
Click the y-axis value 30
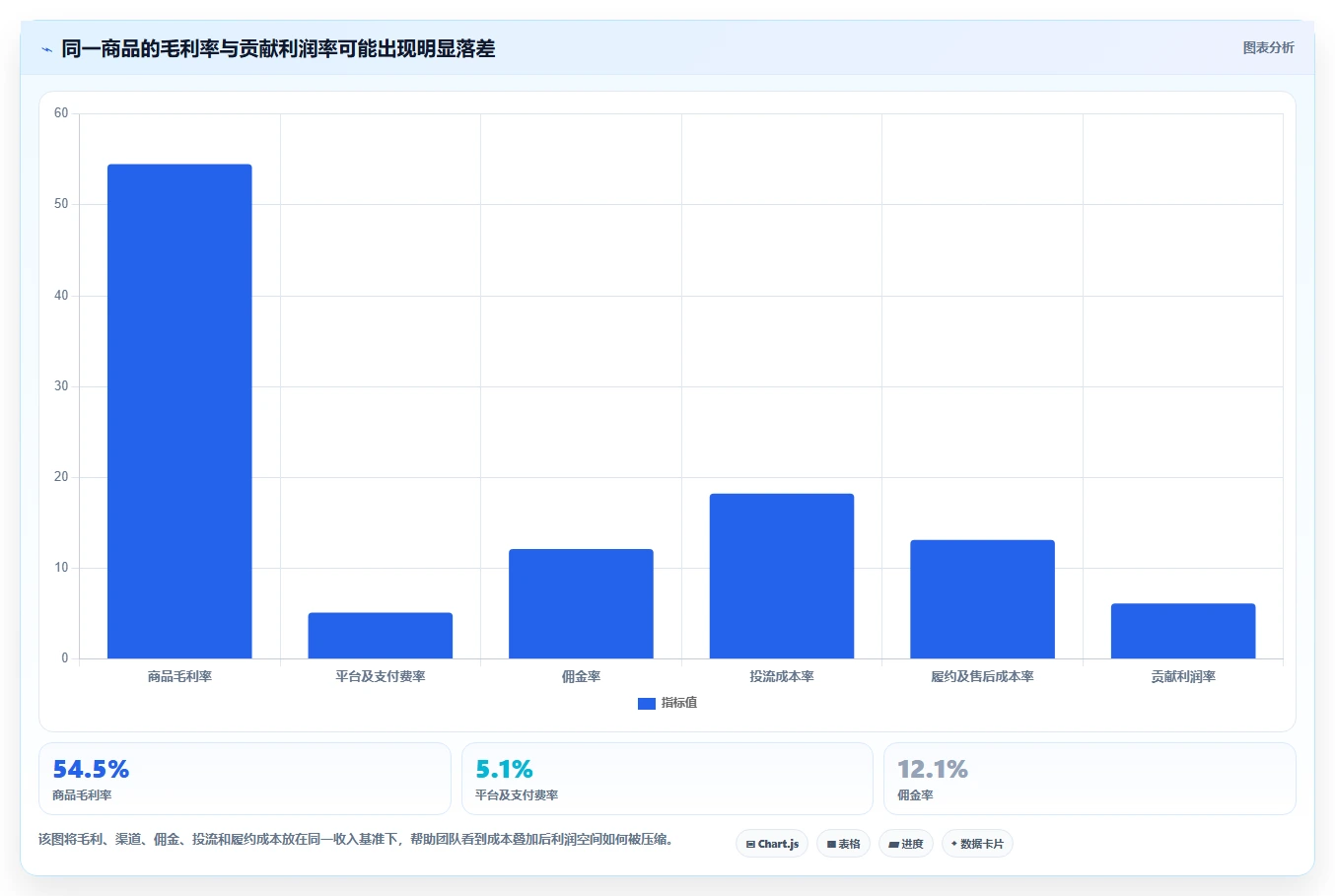[61, 386]
